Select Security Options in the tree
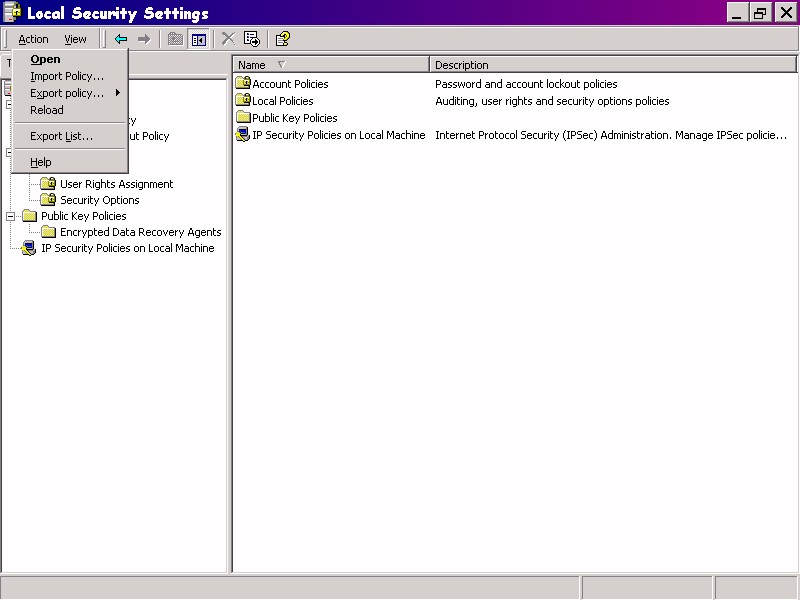The height and width of the screenshot is (600, 800). (x=99, y=200)
